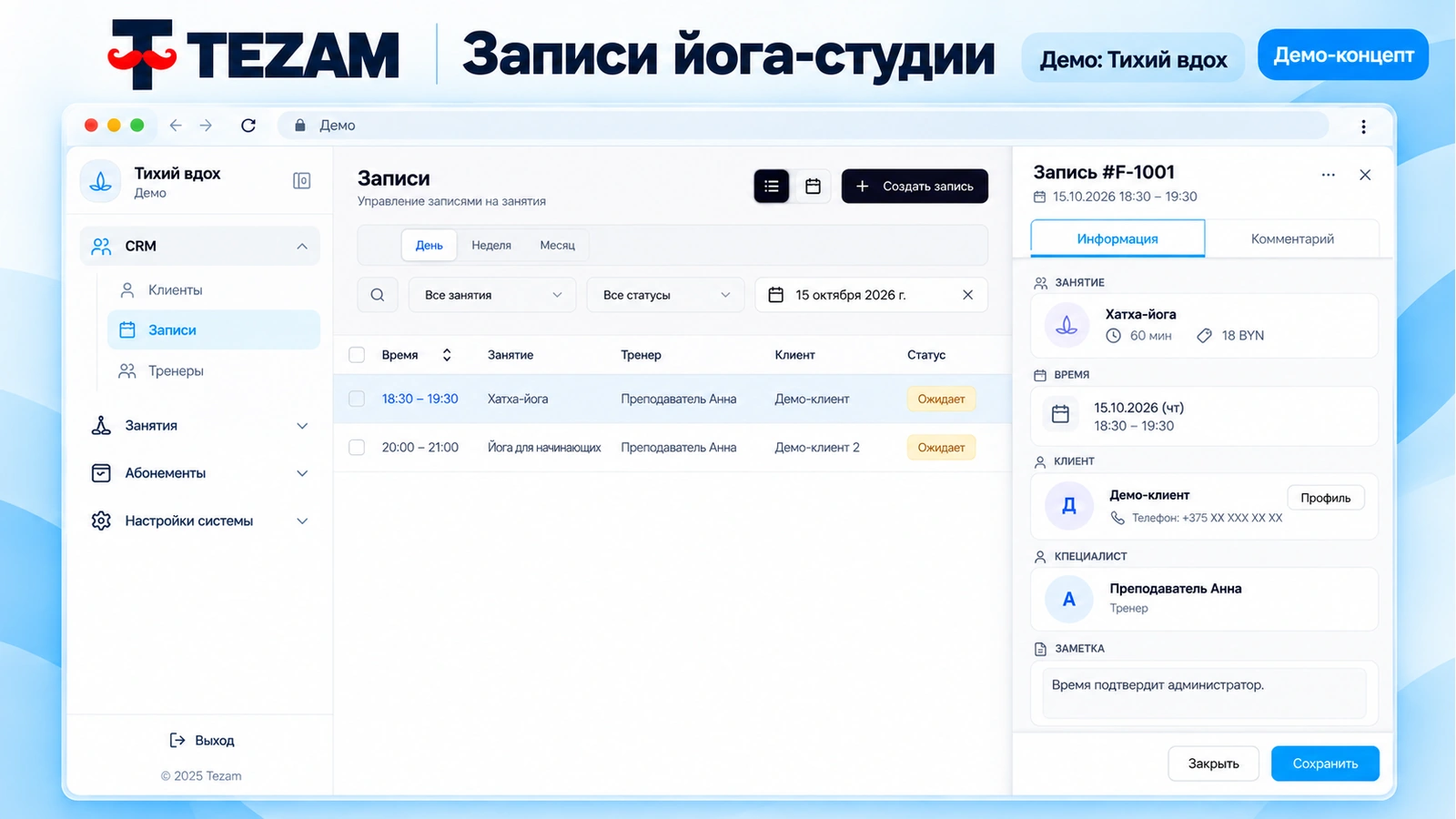The image size is (1456, 819).
Task: Expand Настройки системы section
Action: [x=200, y=521]
